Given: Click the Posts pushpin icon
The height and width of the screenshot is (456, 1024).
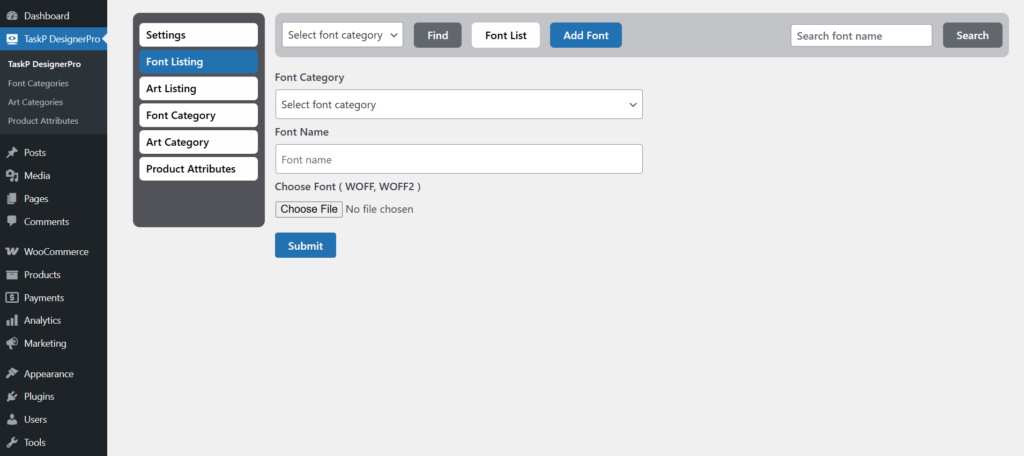Looking at the screenshot, I should click(12, 153).
